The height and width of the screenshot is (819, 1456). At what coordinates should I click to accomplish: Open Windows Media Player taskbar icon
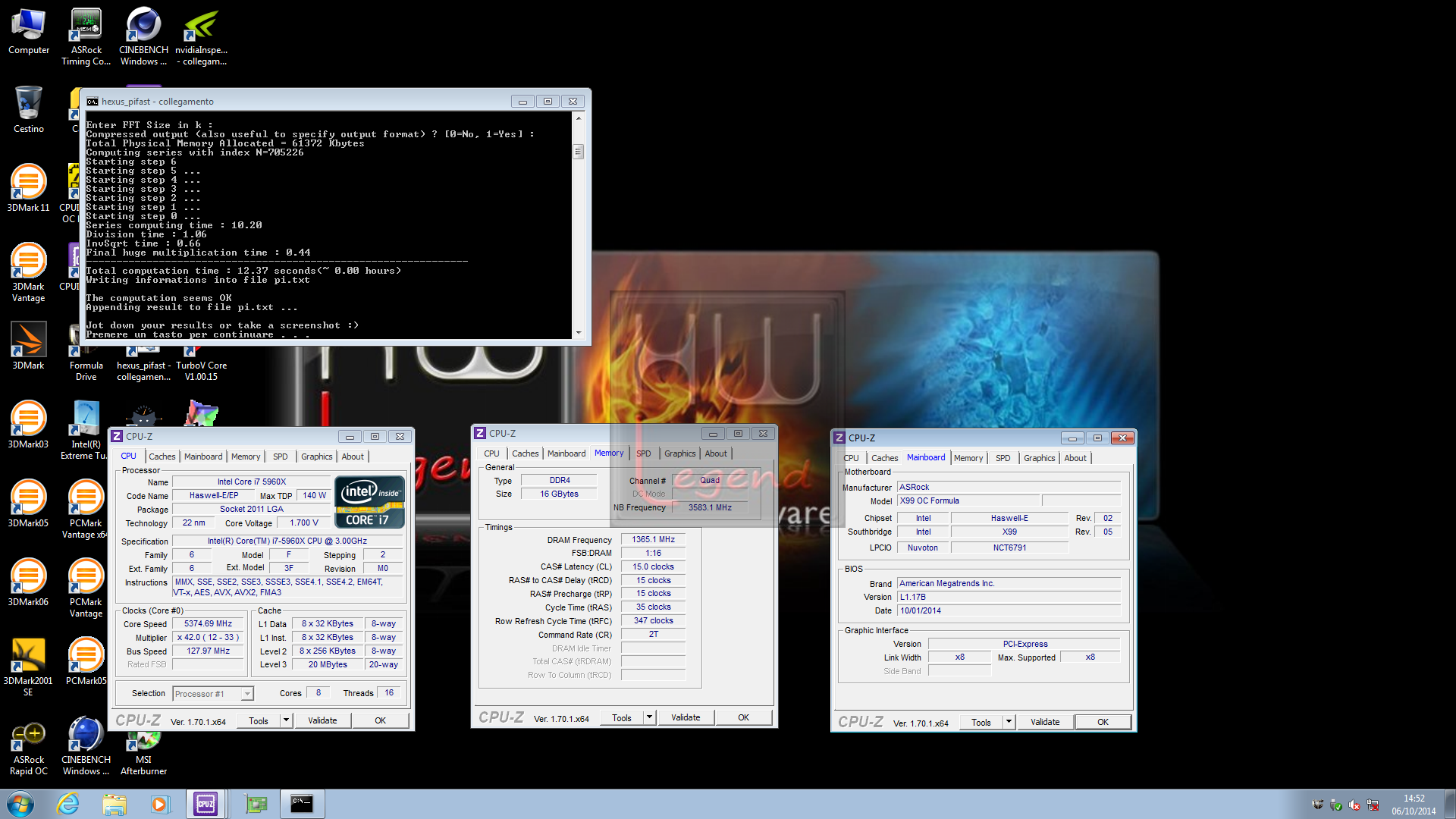tap(160, 804)
